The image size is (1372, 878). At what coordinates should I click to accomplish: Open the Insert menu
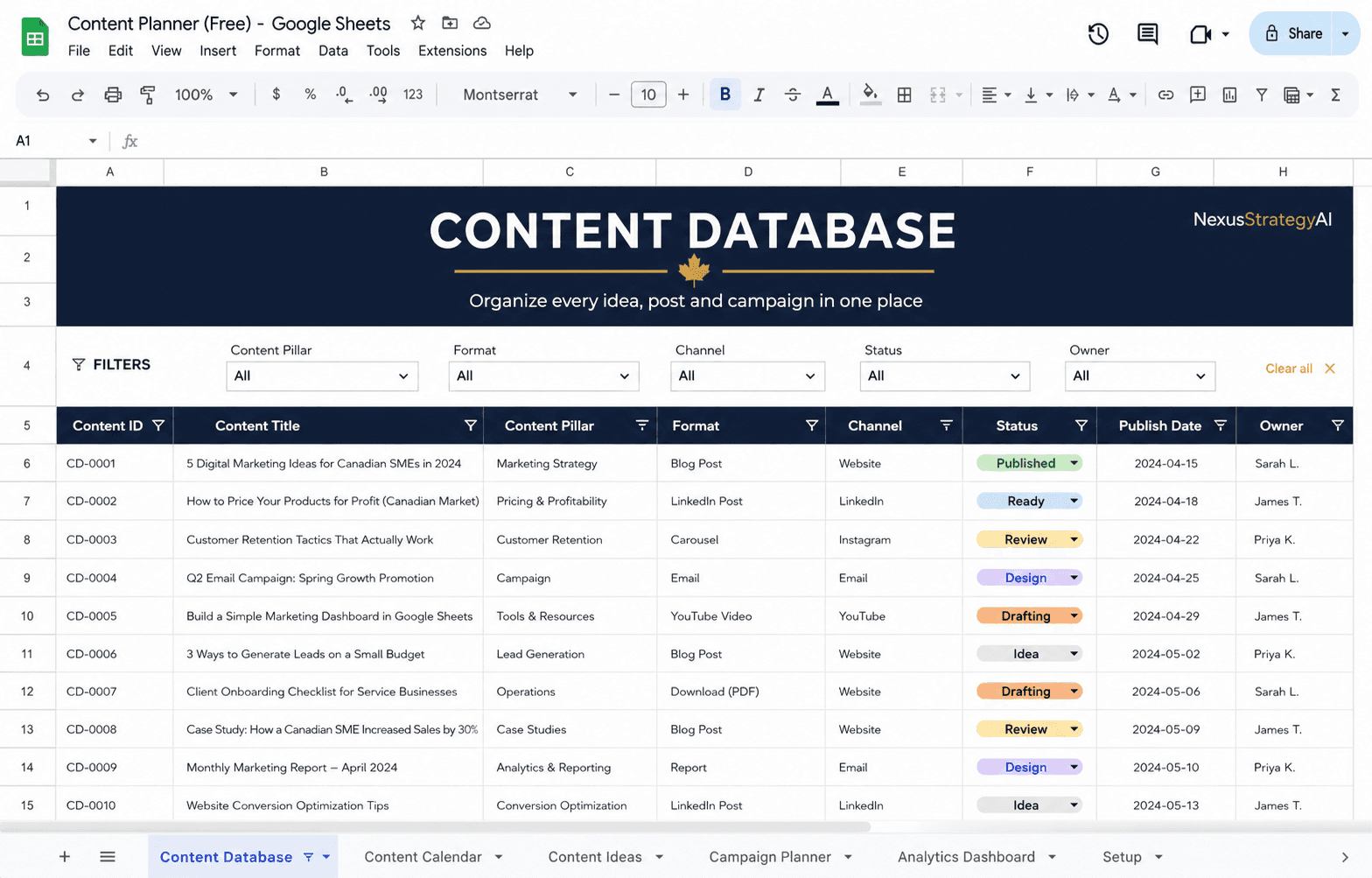coord(218,51)
